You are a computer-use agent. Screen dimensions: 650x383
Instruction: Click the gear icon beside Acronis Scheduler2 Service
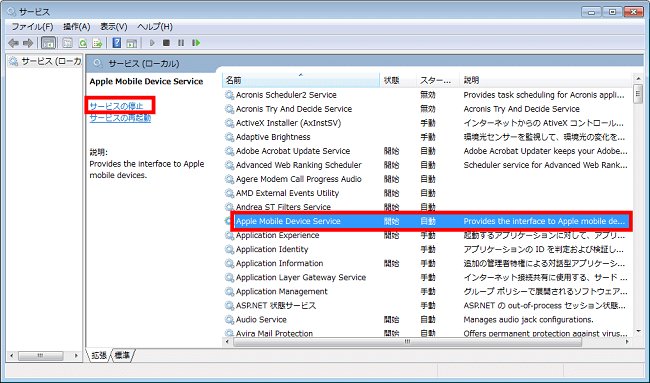coord(229,95)
